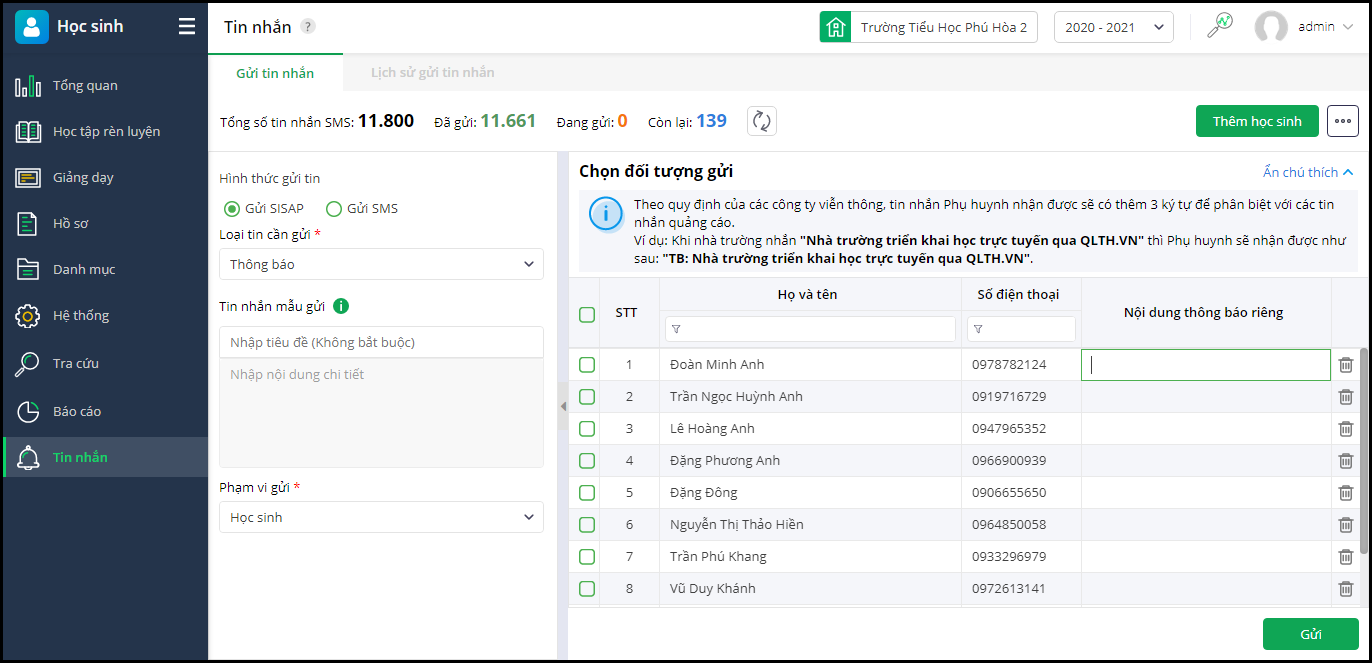1372x663 pixels.
Task: Select the Gửi SMS radio option
Action: click(335, 209)
